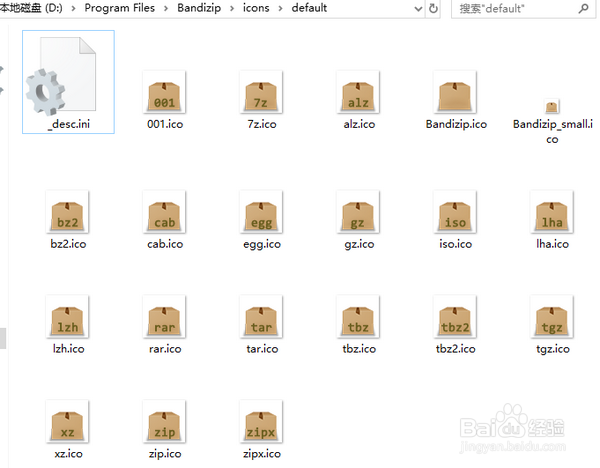600x468 pixels.
Task: Click the 001.ico file name
Action: pyautogui.click(x=165, y=124)
